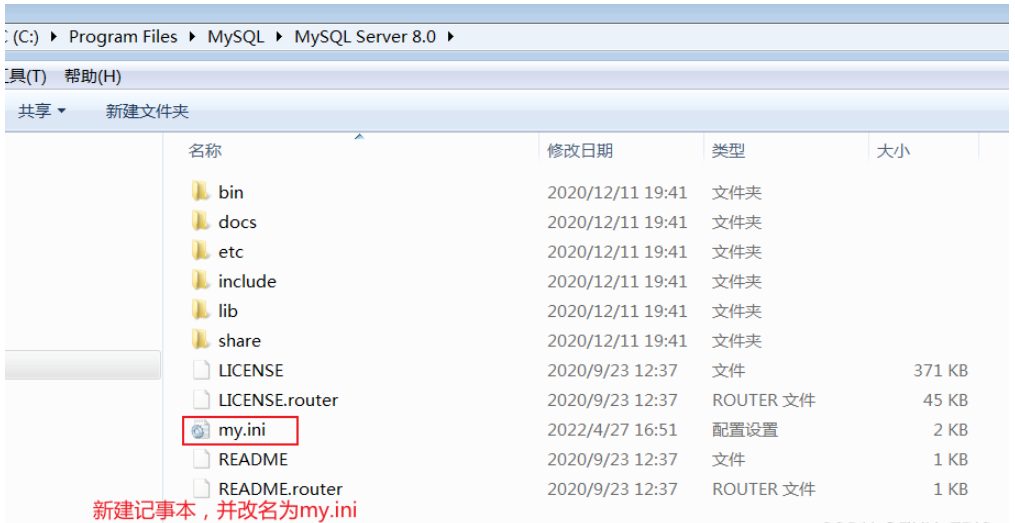Viewport: 1015px width, 523px height.
Task: Click the LICENSE.router file icon
Action: [x=201, y=400]
